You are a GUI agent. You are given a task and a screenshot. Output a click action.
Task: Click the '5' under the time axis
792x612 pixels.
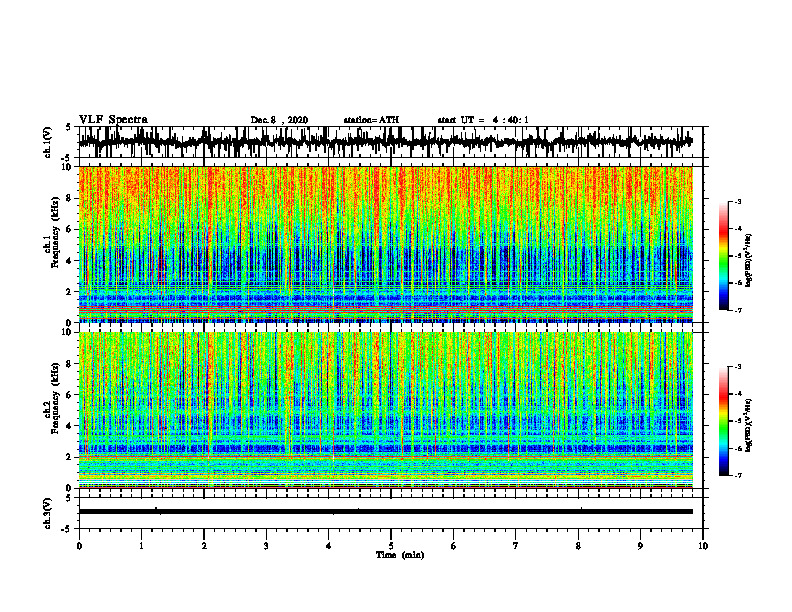[x=391, y=546]
